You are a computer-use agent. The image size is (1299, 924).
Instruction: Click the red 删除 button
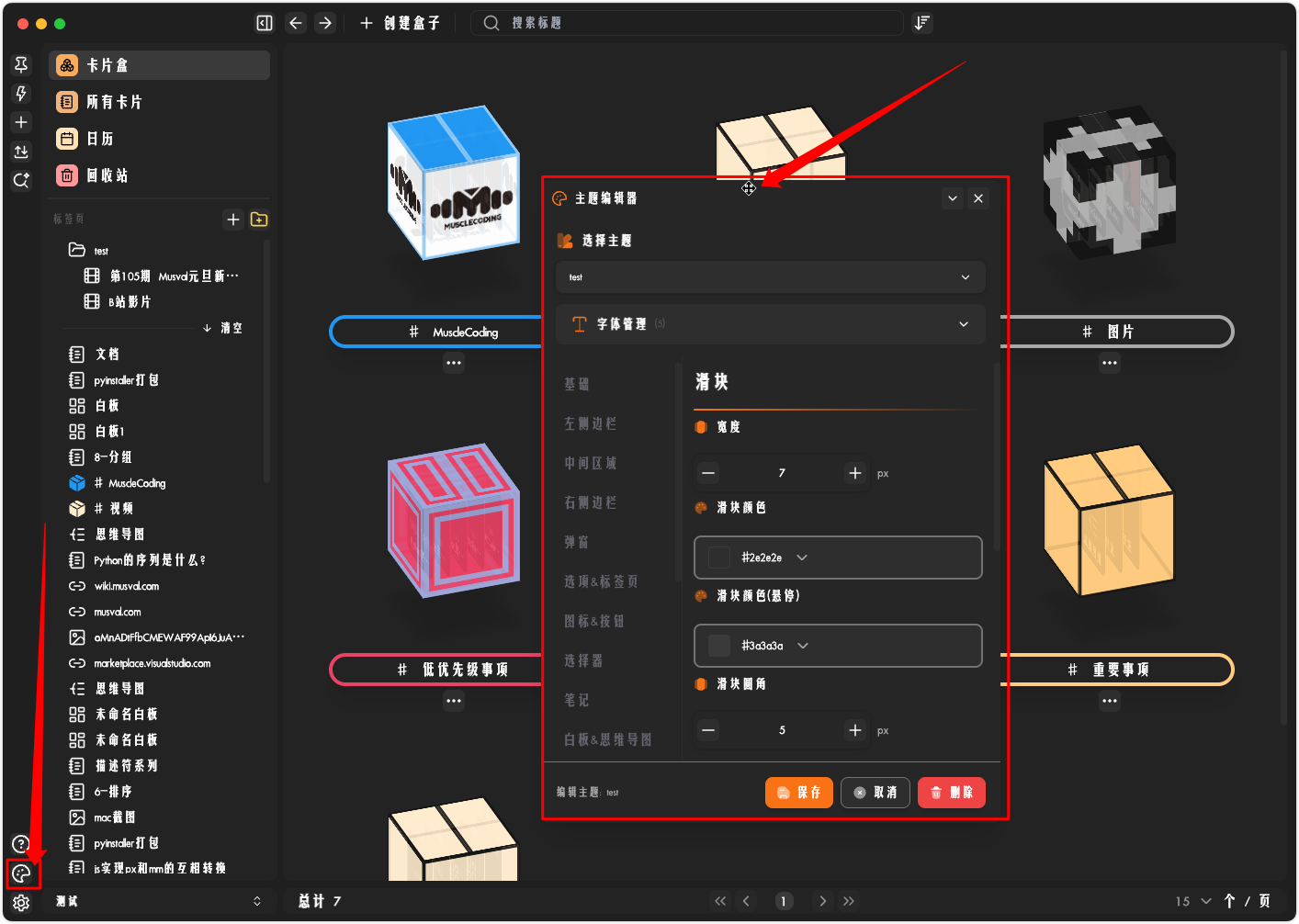pos(951,793)
